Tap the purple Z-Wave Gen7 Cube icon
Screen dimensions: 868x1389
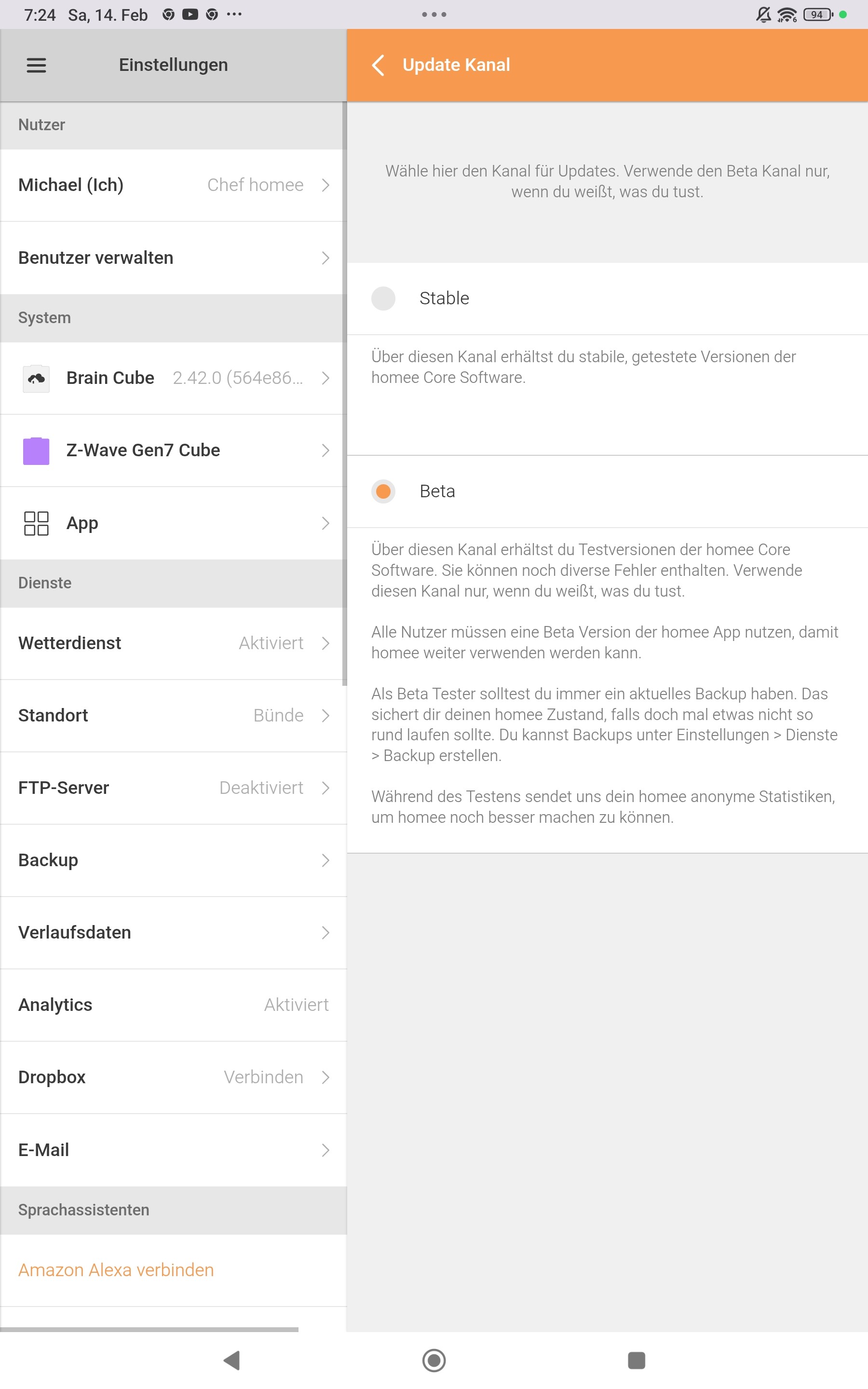(x=36, y=450)
